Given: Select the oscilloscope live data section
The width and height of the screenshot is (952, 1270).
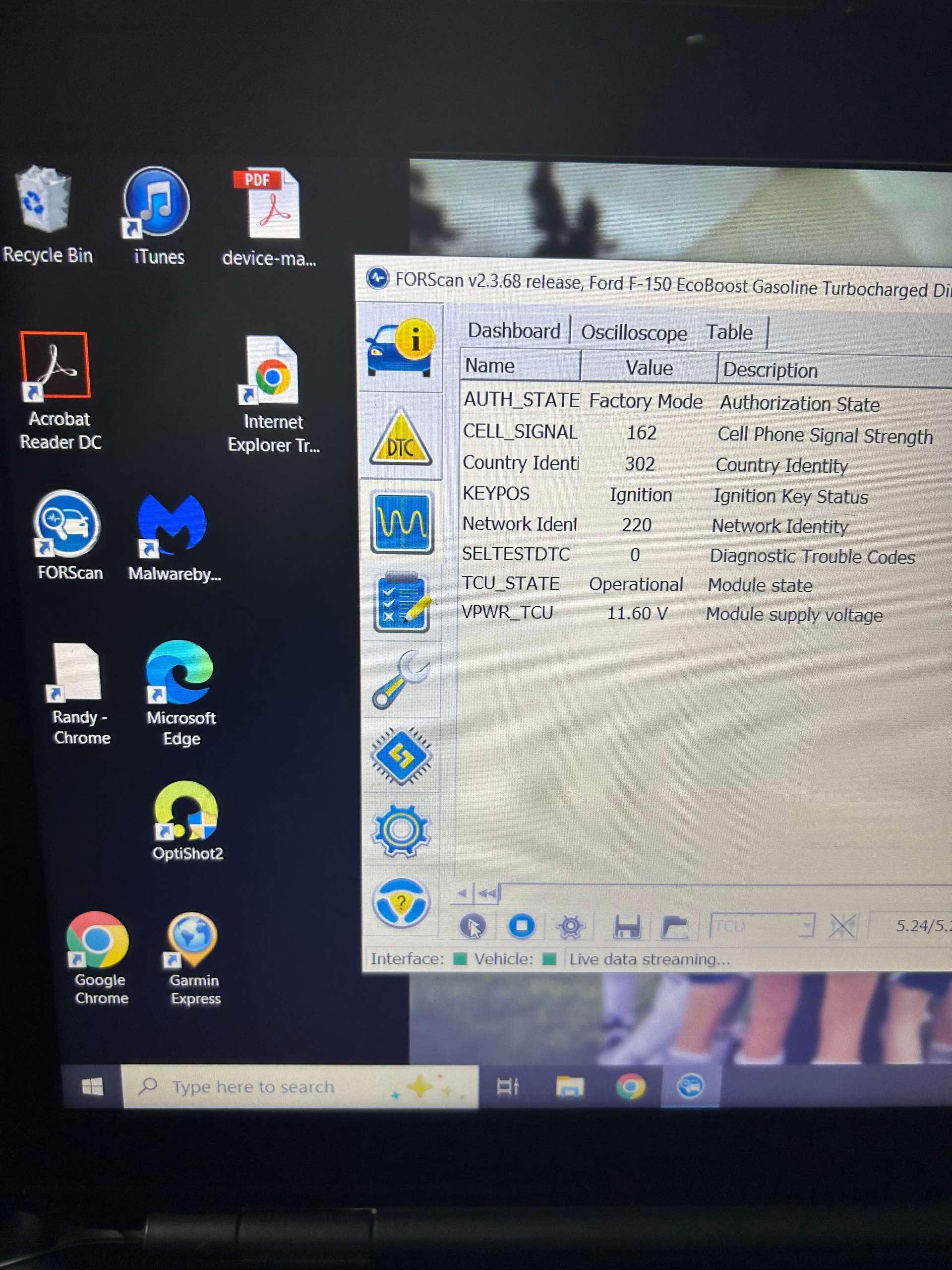Looking at the screenshot, I should pyautogui.click(x=402, y=522).
